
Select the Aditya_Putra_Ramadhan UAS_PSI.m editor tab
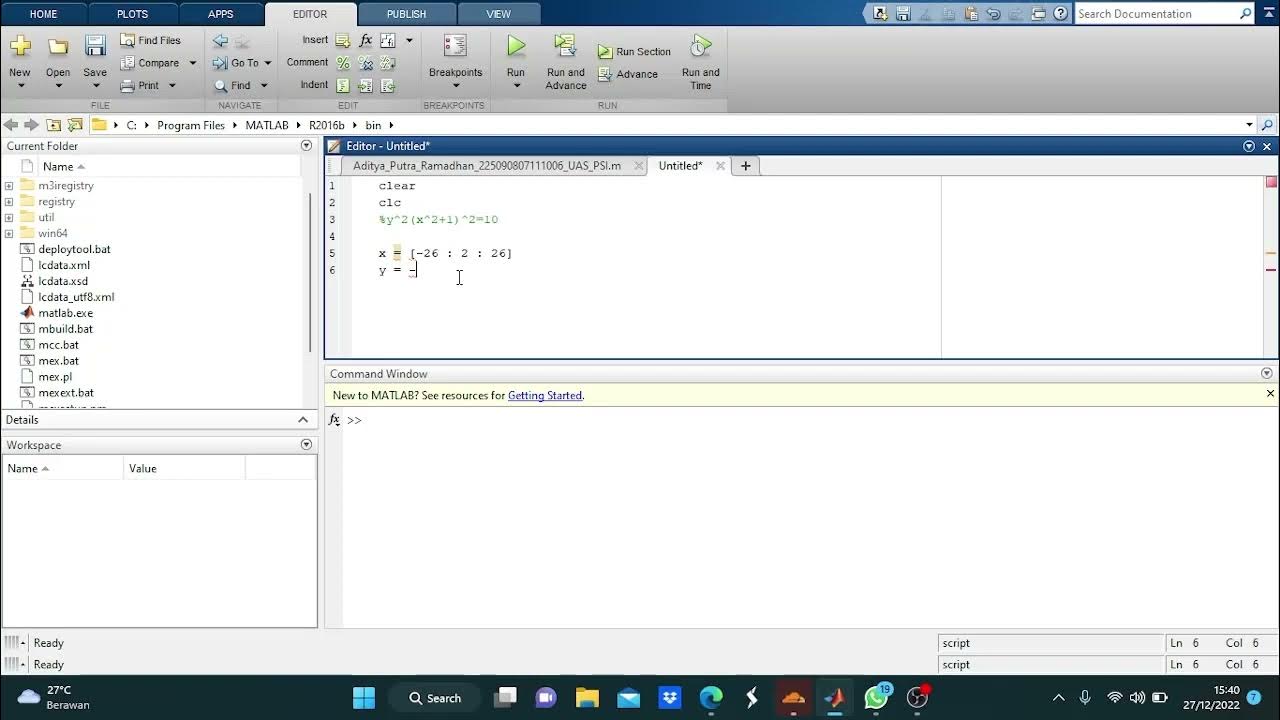point(487,166)
